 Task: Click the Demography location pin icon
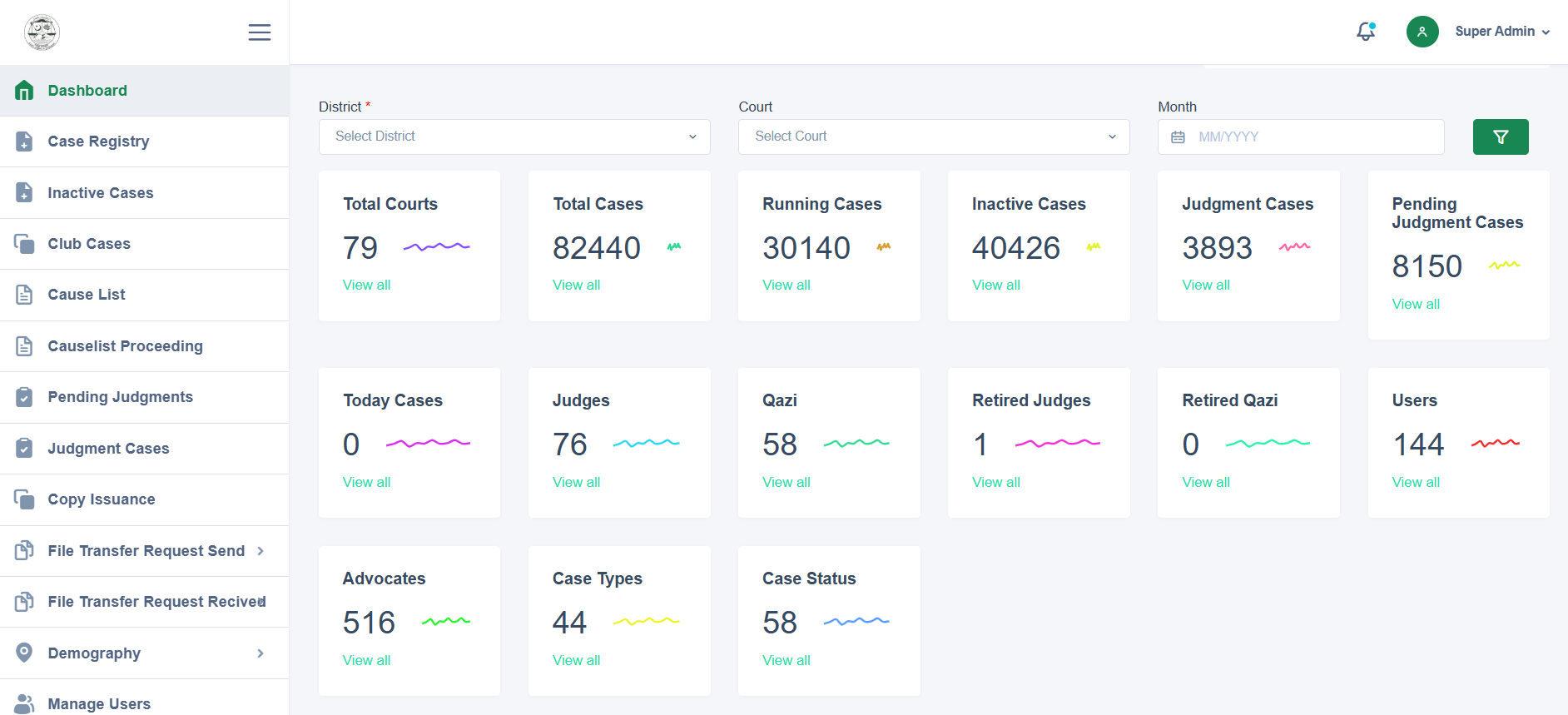point(25,653)
